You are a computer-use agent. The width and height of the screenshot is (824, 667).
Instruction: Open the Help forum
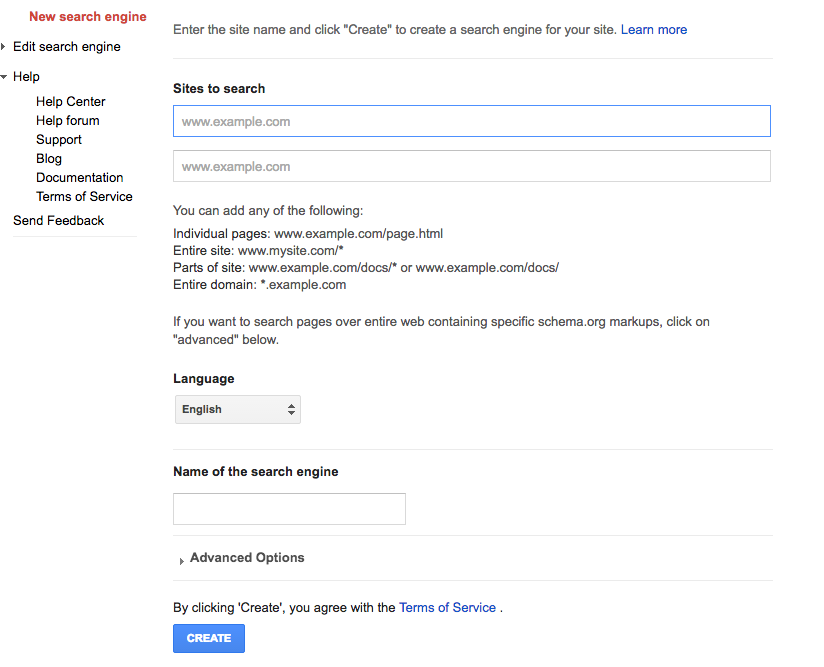point(67,120)
